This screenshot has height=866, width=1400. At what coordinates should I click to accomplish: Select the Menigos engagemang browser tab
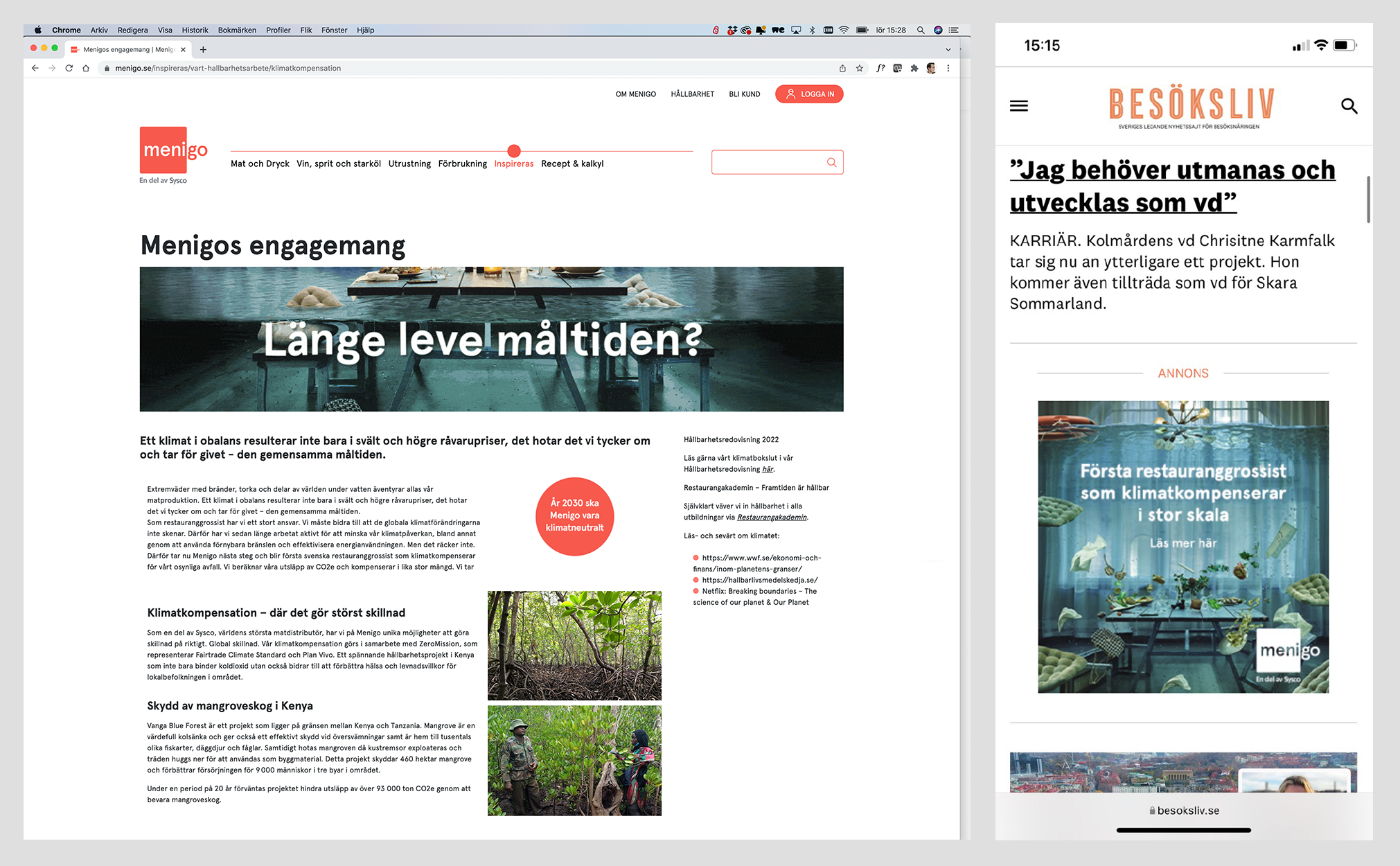point(128,49)
